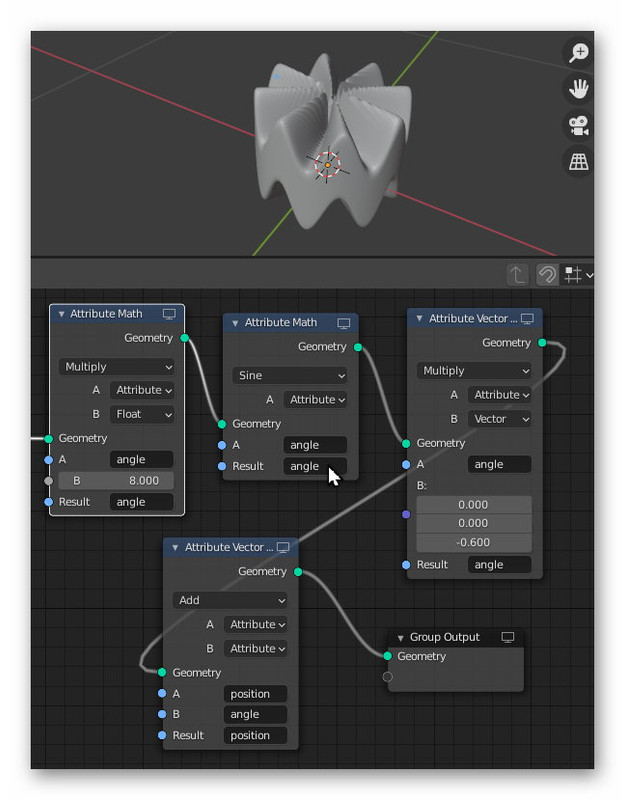Switch perspective/orthographic grid icon

(x=579, y=162)
